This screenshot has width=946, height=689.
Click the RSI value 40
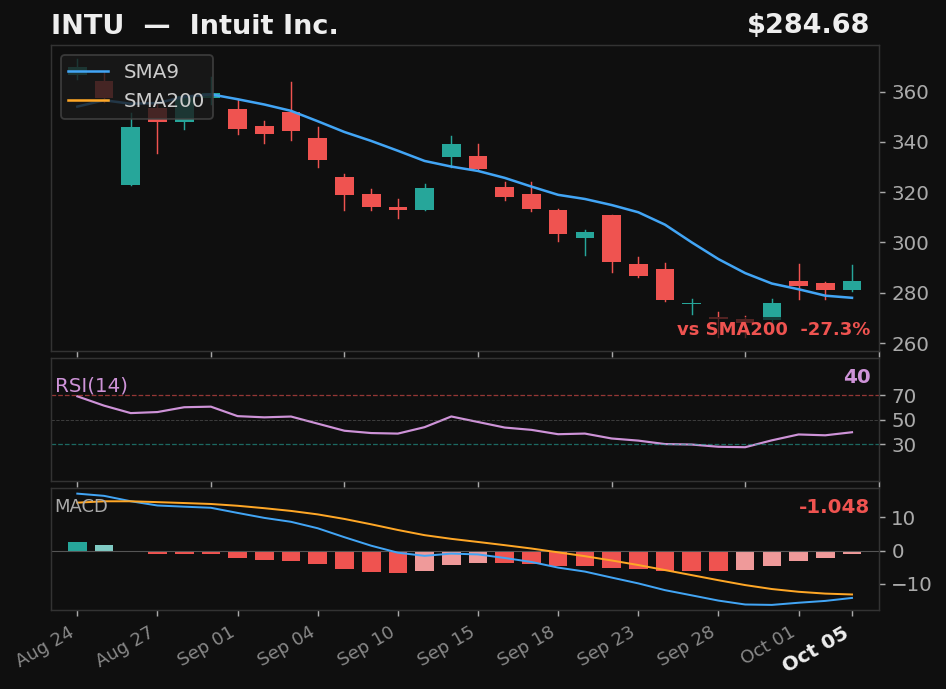pos(857,376)
